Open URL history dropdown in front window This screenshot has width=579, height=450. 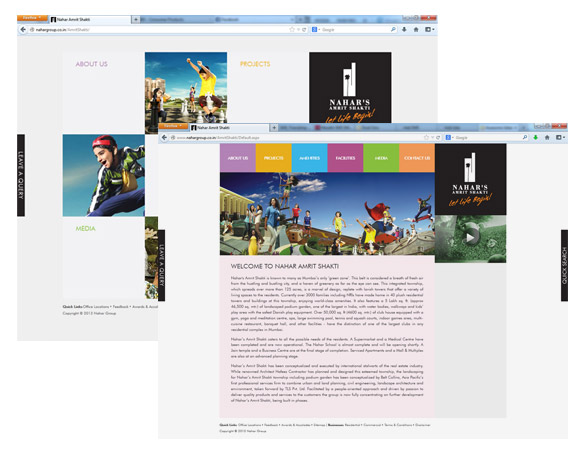432,137
